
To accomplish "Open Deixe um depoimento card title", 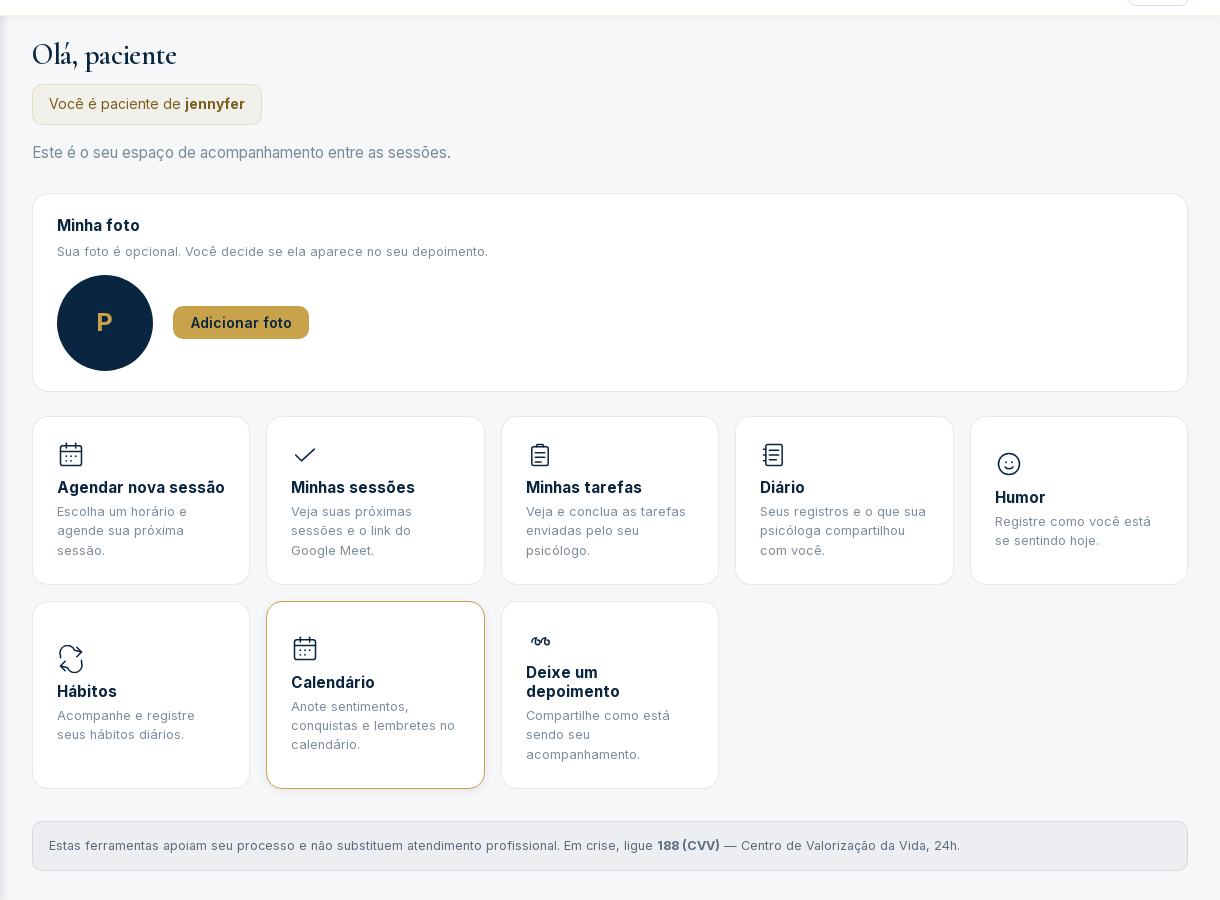I will click(x=573, y=682).
